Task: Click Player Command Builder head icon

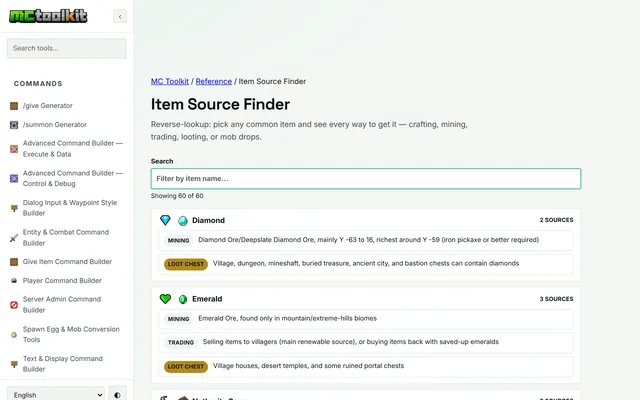Action: (x=14, y=281)
